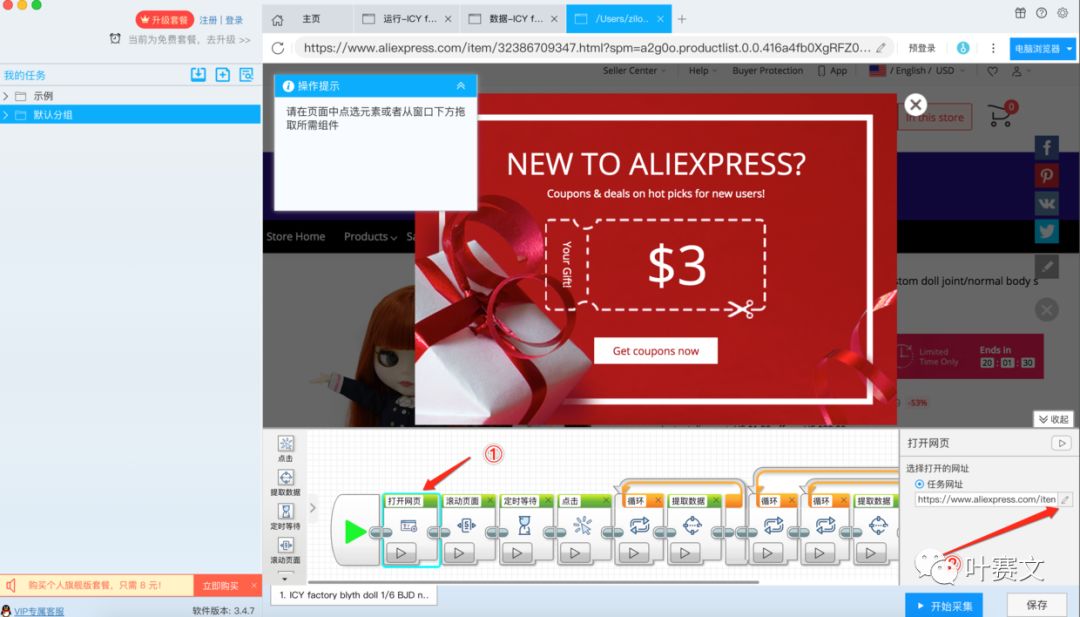Open the shopping cart icon
The image size is (1080, 617).
tap(1002, 114)
